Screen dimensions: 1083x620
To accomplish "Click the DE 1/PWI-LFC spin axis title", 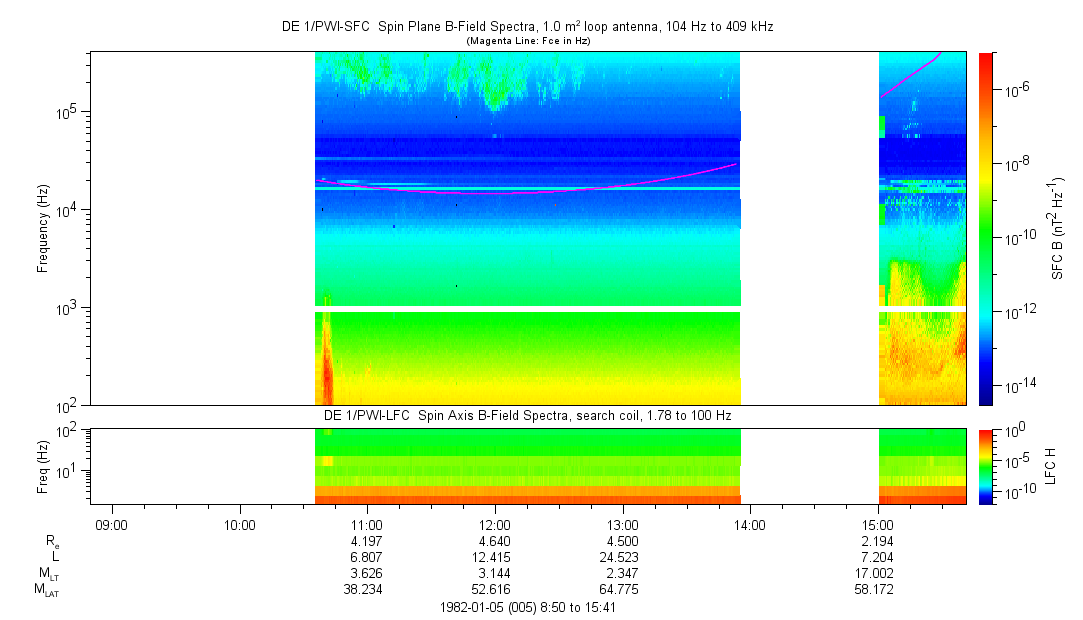I will tap(528, 416).
